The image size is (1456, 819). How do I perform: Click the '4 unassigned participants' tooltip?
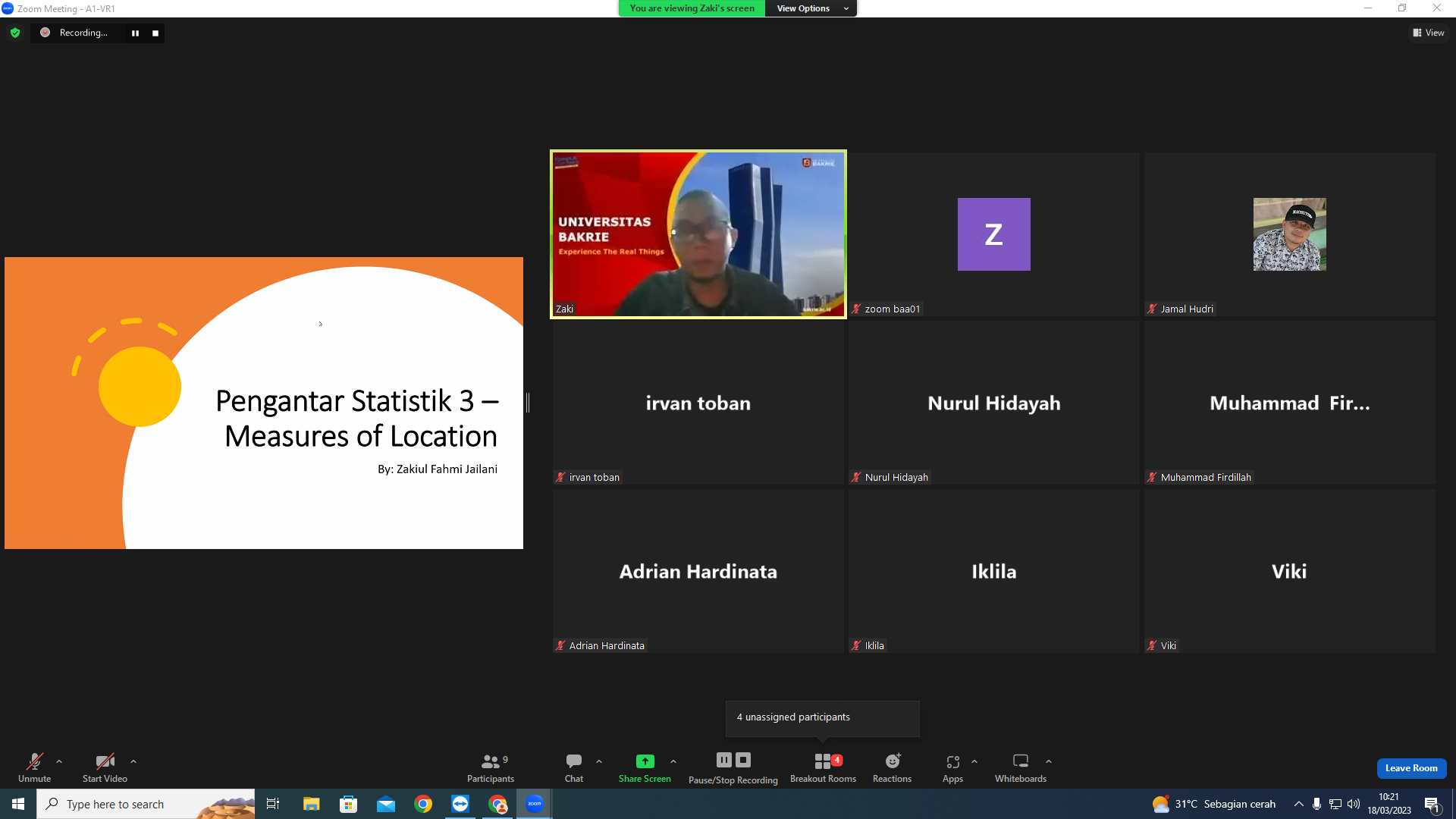823,717
